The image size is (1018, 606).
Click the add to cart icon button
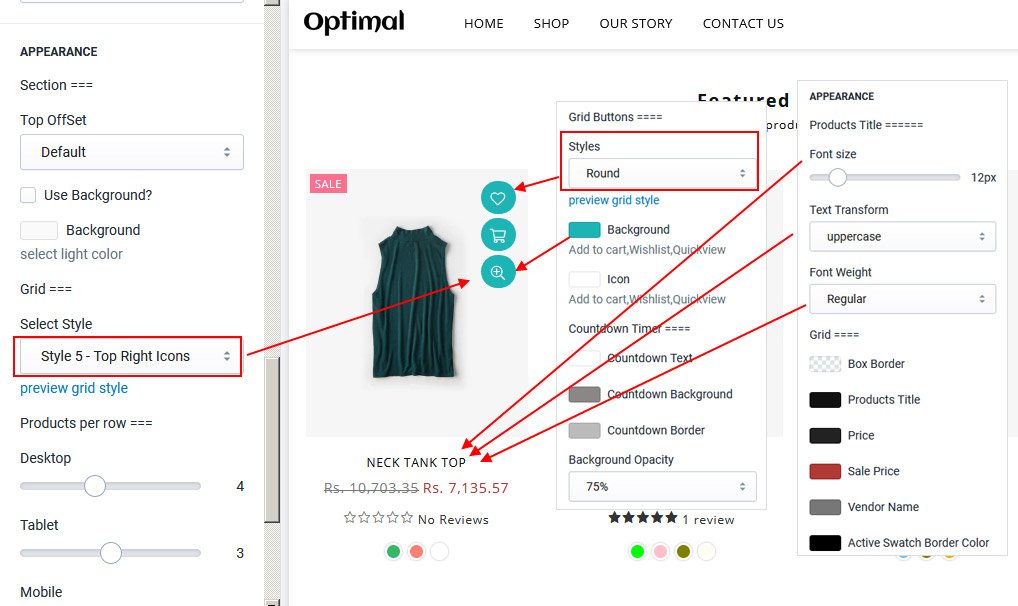(498, 235)
